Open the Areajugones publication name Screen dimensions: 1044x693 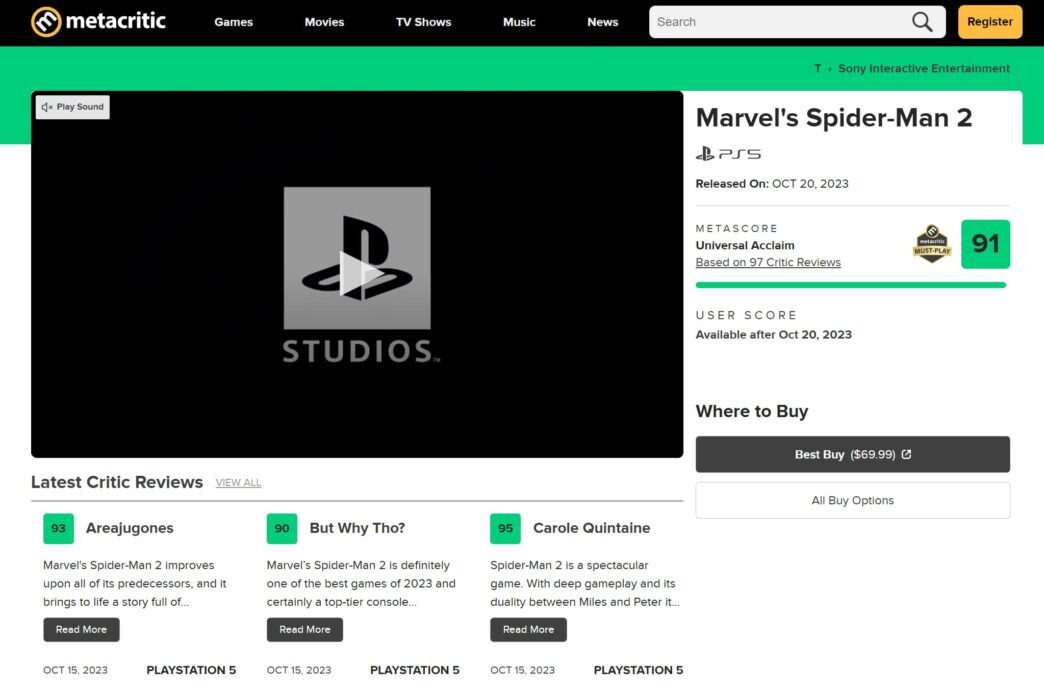click(x=130, y=529)
